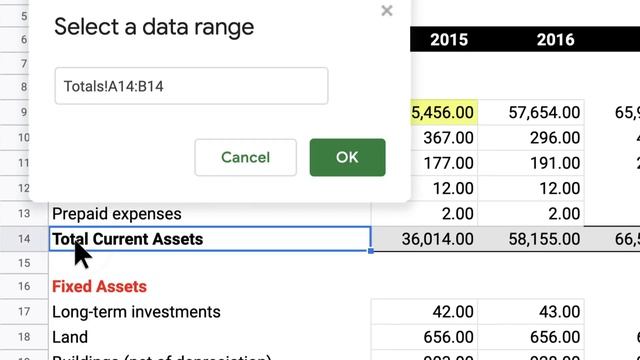Select the highlighted 5,456.00 cell

click(444, 112)
